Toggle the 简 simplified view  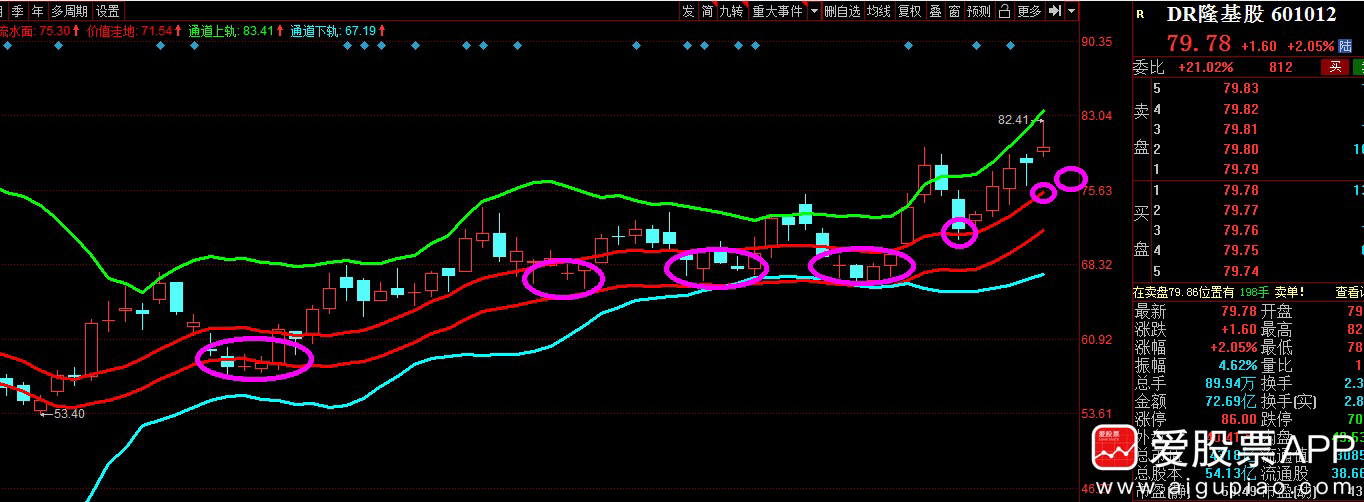tap(708, 12)
